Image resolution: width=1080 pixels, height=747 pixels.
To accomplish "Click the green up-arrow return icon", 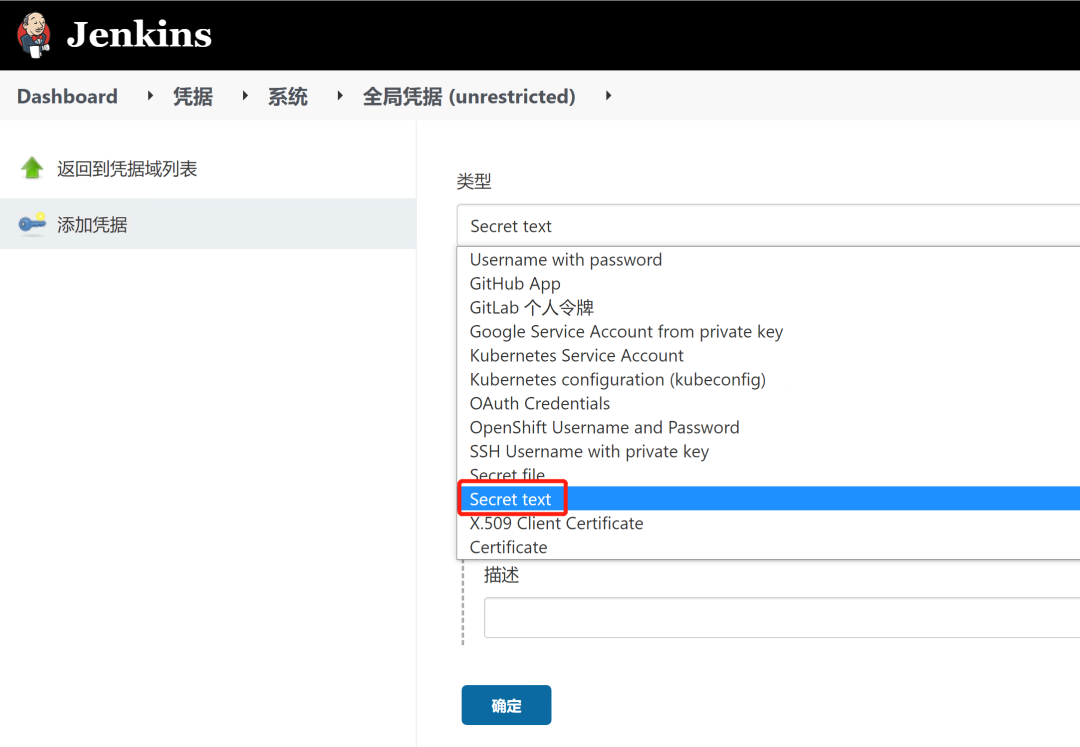I will point(32,168).
